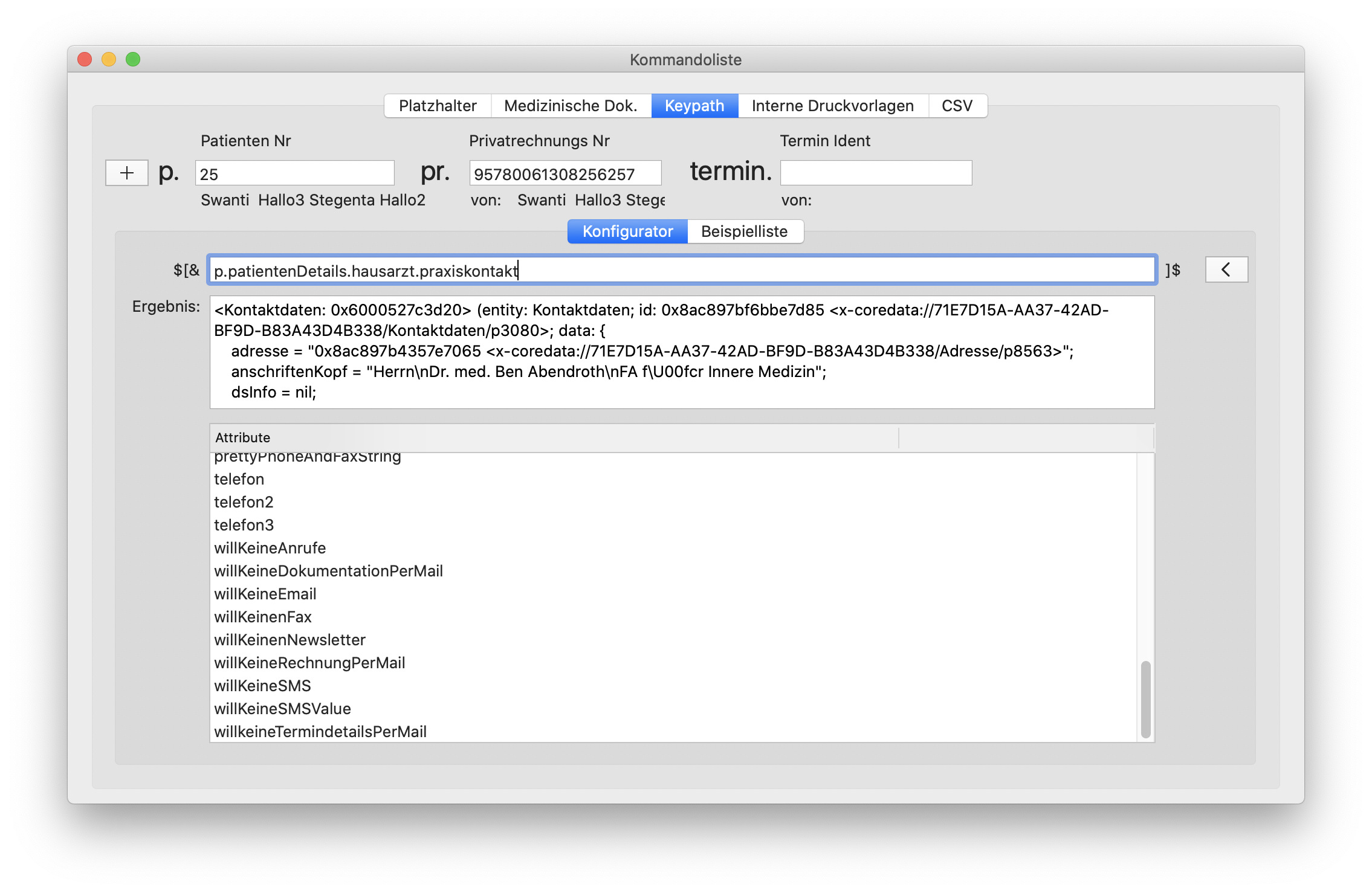The width and height of the screenshot is (1372, 893).
Task: Zoom the window with the green button
Action: pyautogui.click(x=133, y=59)
